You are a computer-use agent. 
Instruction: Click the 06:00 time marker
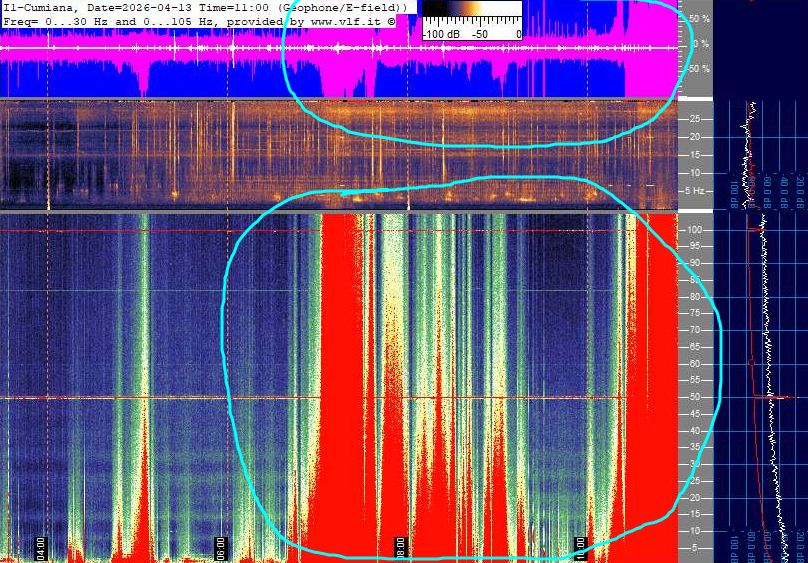(x=222, y=547)
